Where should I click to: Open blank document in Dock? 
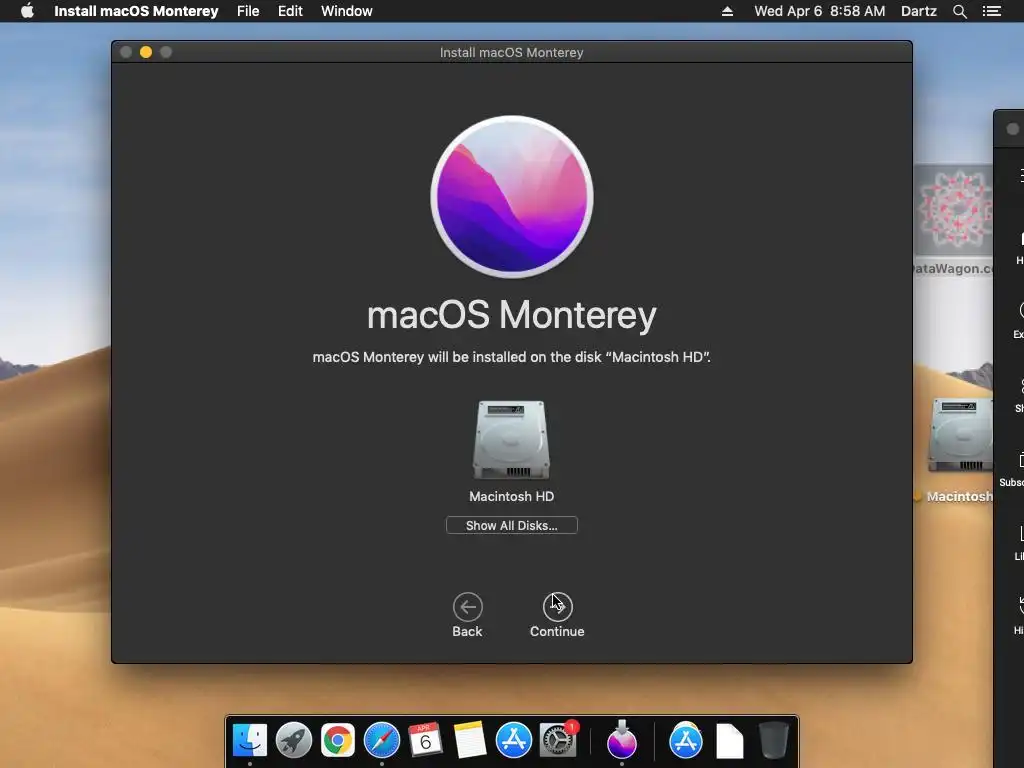(x=729, y=741)
